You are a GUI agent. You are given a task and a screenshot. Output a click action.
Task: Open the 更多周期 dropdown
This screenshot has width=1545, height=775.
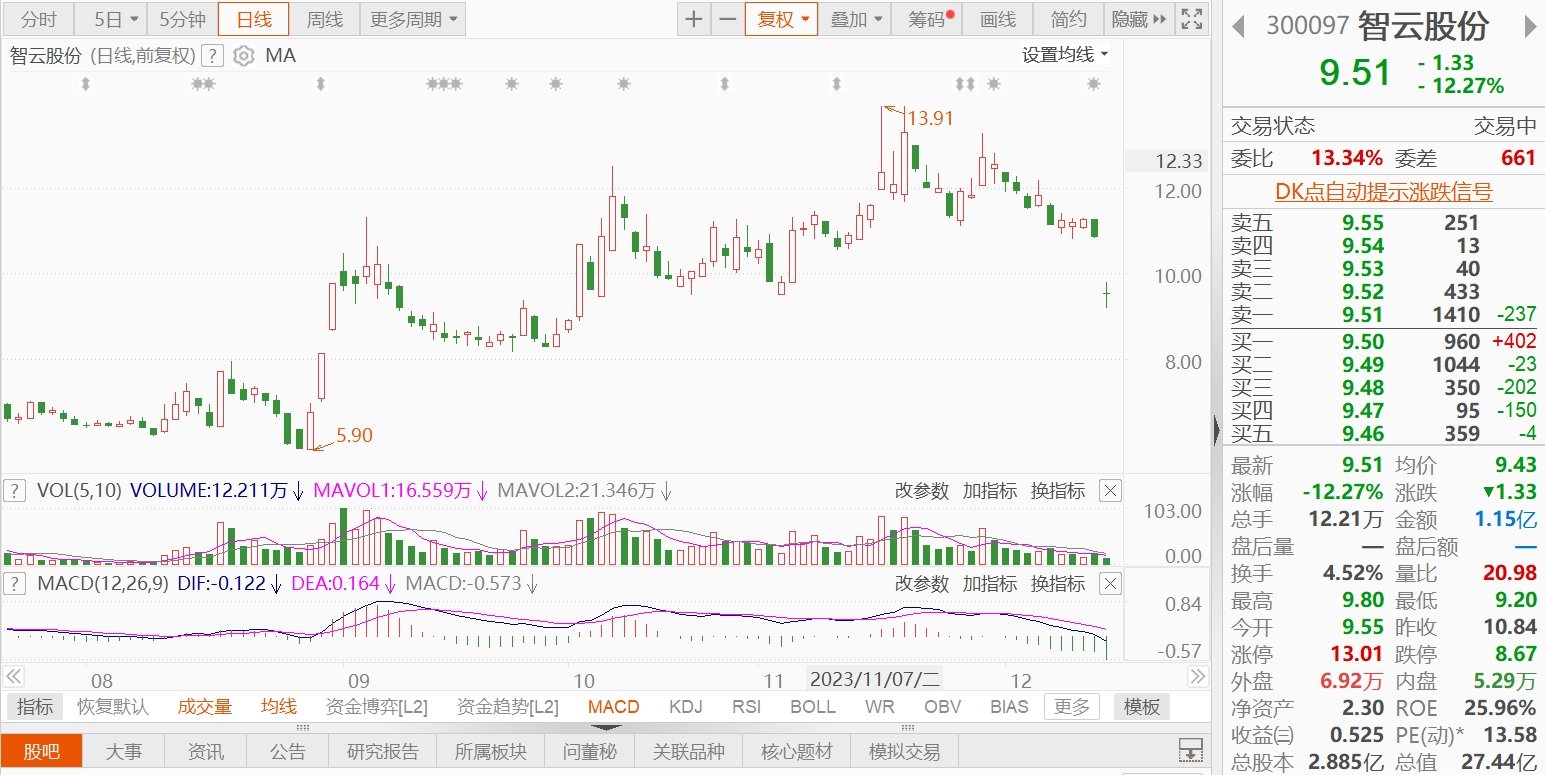tap(411, 19)
